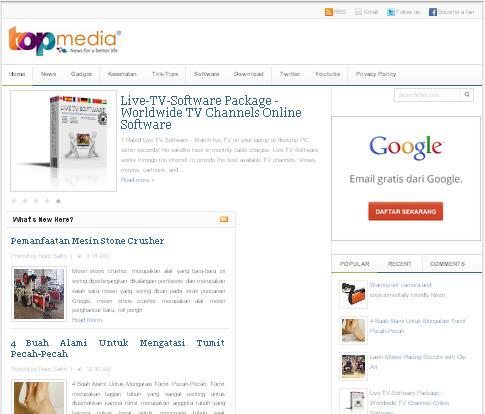The image size is (485, 414).
Task: Open the Kesehatan menu item
Action: click(122, 74)
